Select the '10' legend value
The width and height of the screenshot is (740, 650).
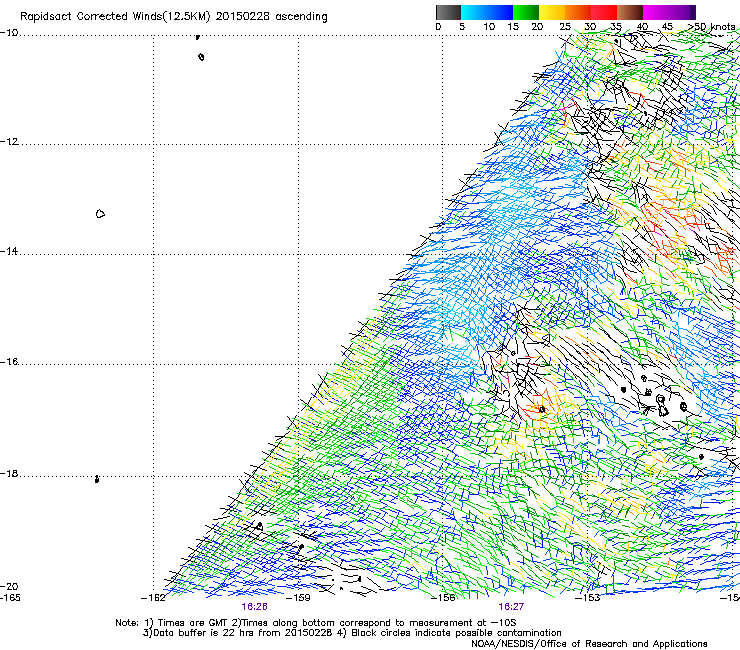489,27
